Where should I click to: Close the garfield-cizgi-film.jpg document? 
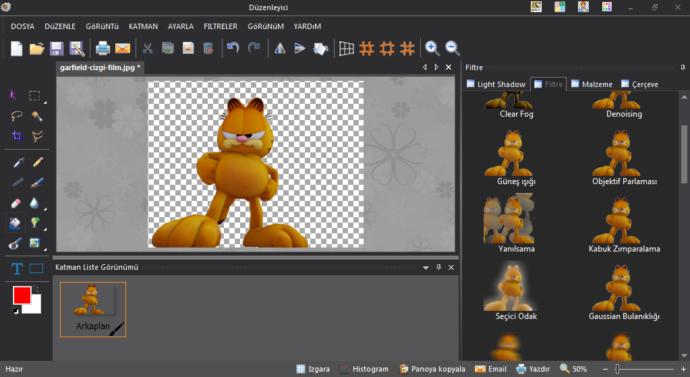pos(448,67)
